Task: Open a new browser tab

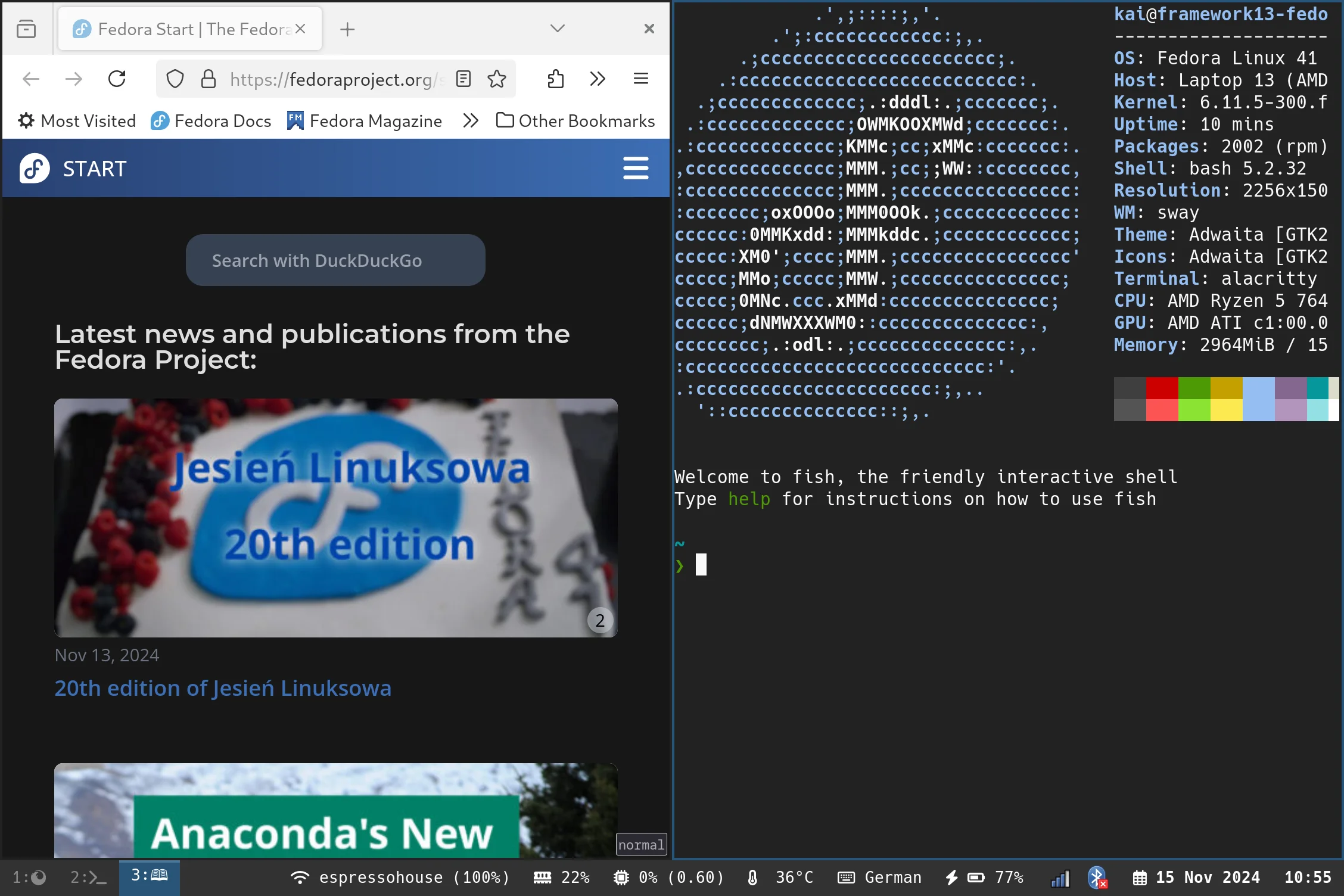Action: [x=347, y=29]
